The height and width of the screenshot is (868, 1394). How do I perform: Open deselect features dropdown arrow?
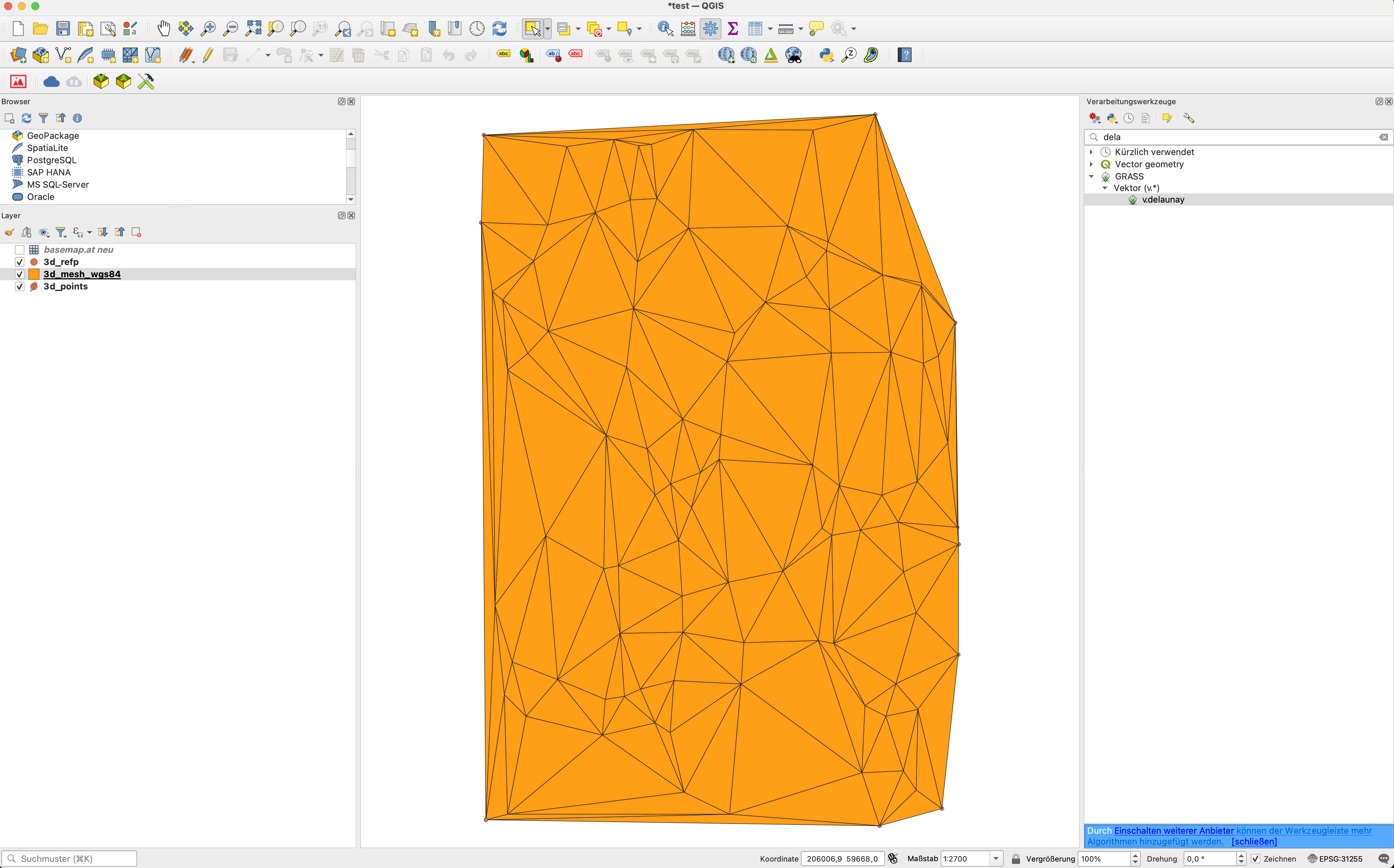click(608, 28)
